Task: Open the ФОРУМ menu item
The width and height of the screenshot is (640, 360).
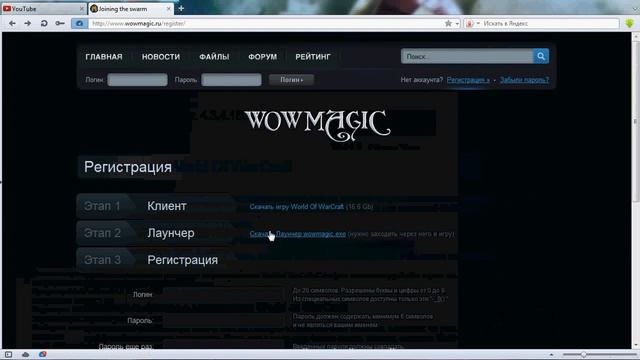Action: tap(262, 57)
